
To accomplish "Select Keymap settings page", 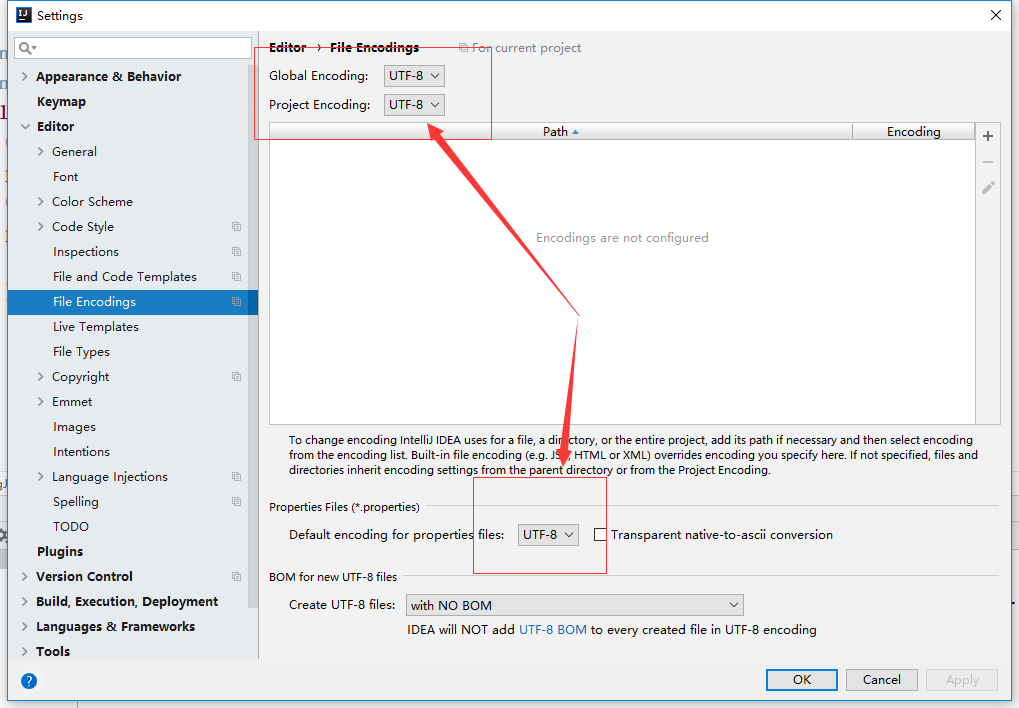I will click(x=61, y=101).
